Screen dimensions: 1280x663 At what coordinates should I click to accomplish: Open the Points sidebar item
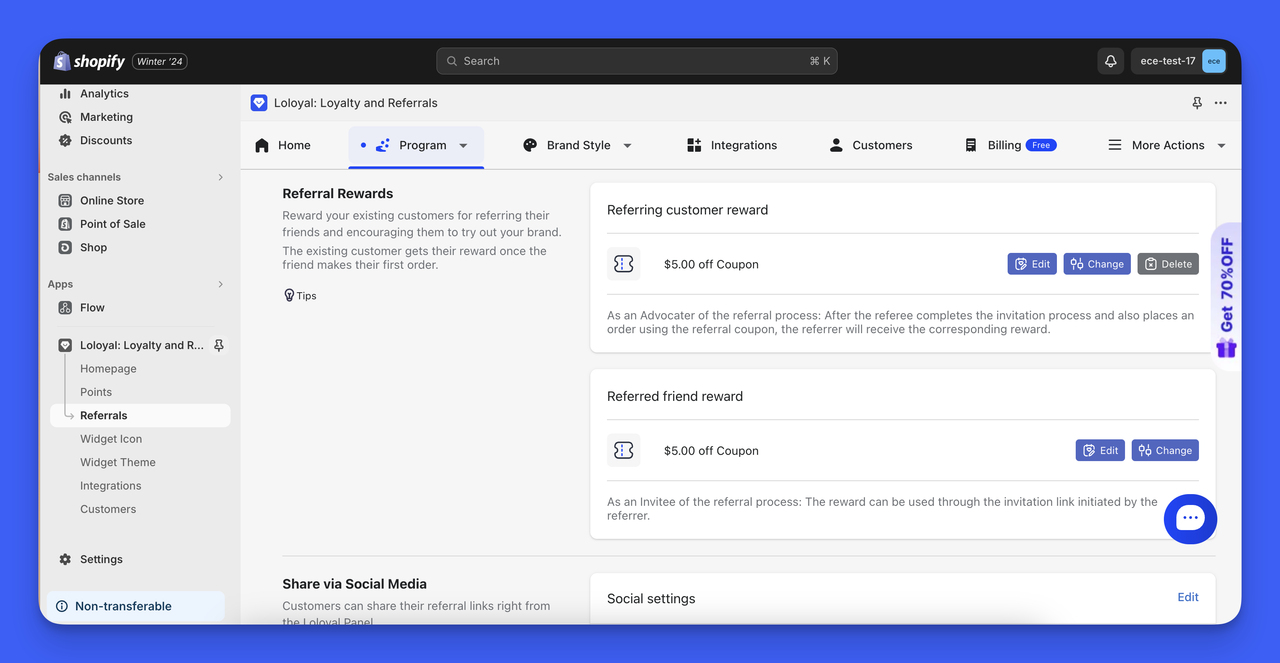point(96,392)
